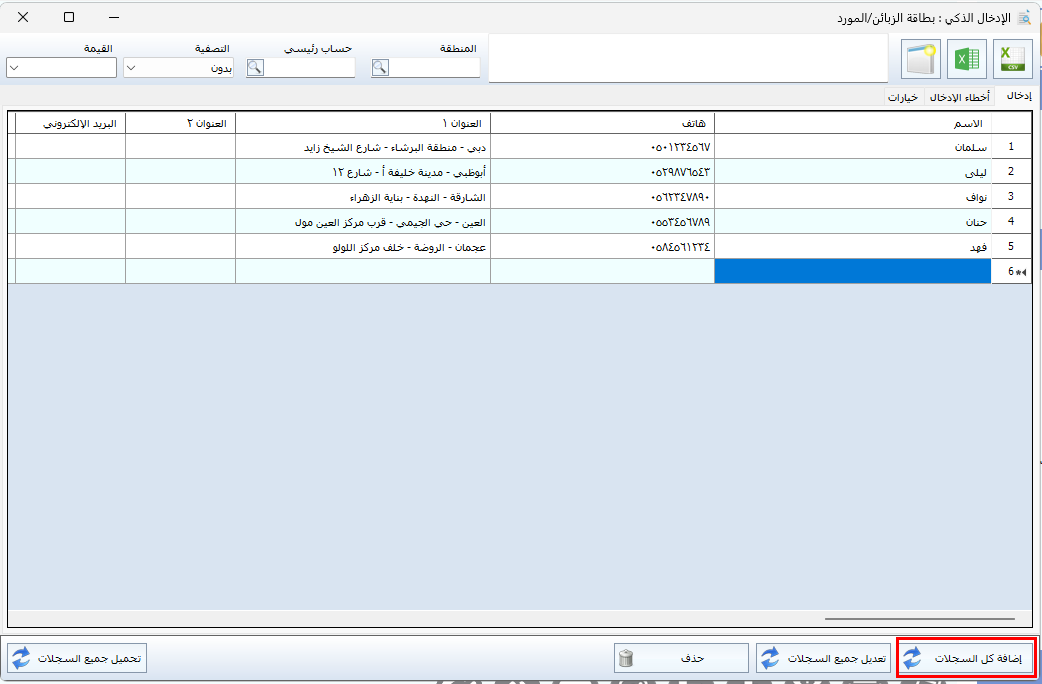Click the address cell starting with الشارقة
The image size is (1042, 684).
(363, 197)
